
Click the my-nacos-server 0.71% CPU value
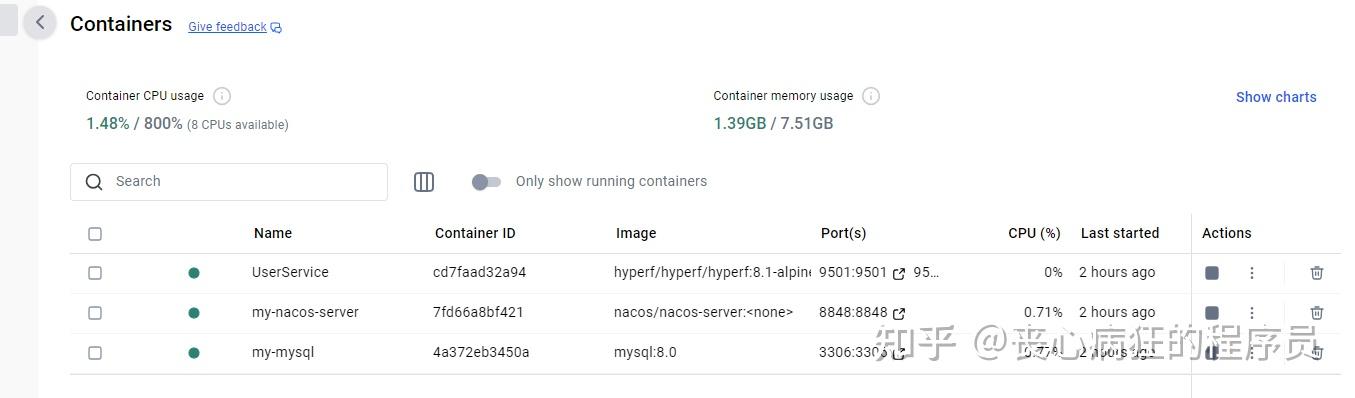coord(1043,312)
